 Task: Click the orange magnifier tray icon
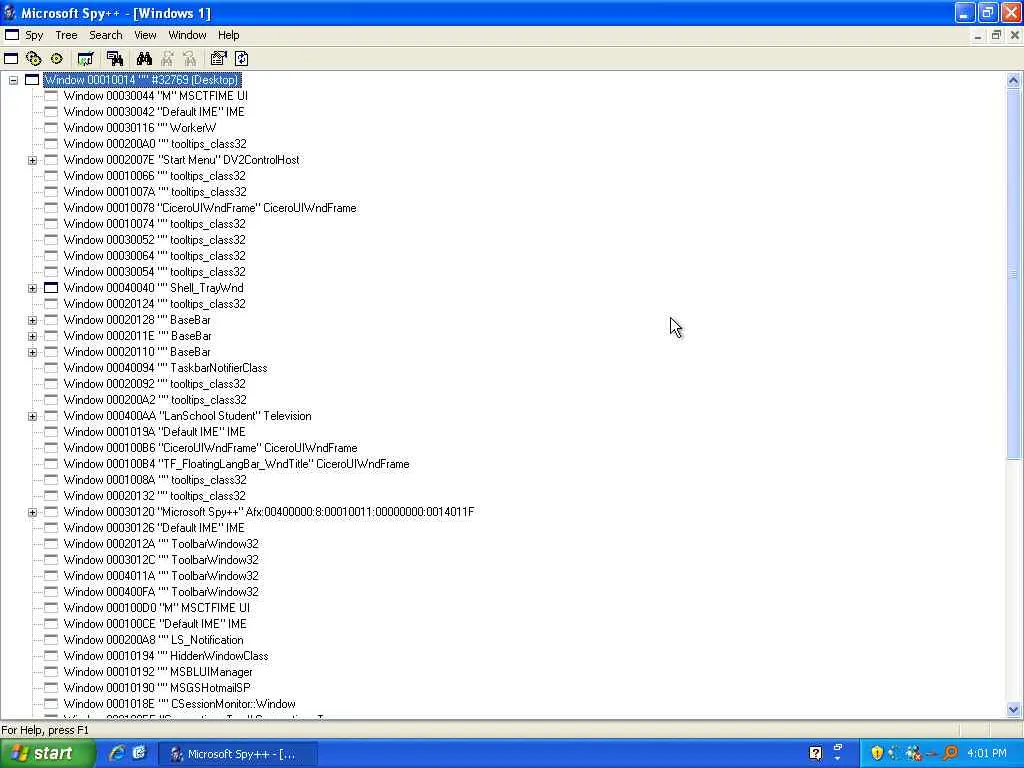point(950,753)
